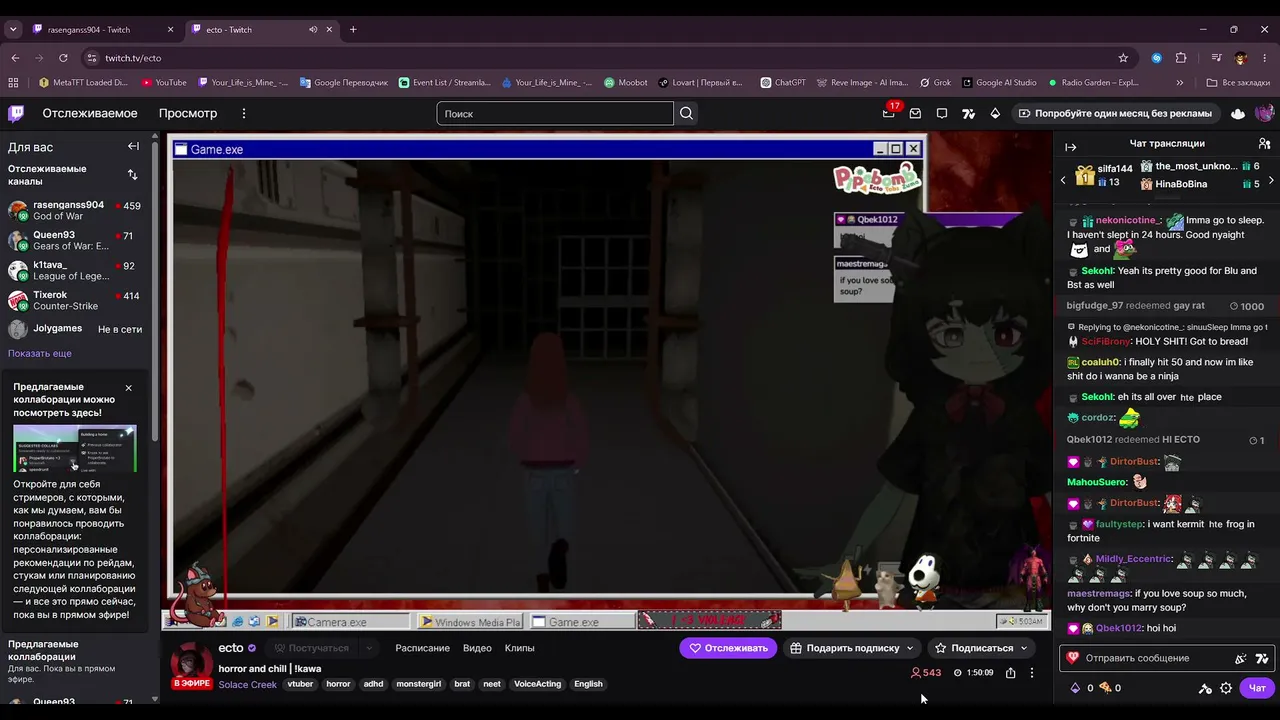The height and width of the screenshot is (720, 1280).
Task: Close suggested collaborations promo card
Action: (128, 387)
